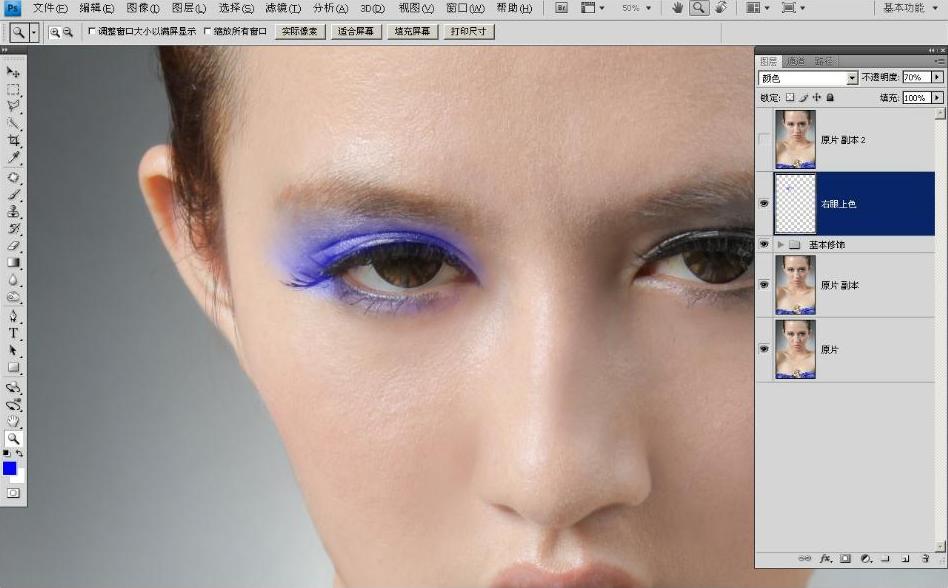This screenshot has height=588, width=948.
Task: Select the Eraser tool
Action: [x=13, y=246]
